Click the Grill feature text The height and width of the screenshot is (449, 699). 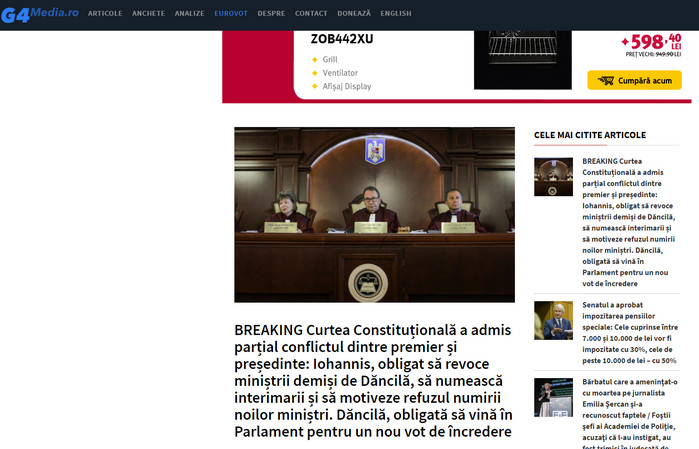330,59
